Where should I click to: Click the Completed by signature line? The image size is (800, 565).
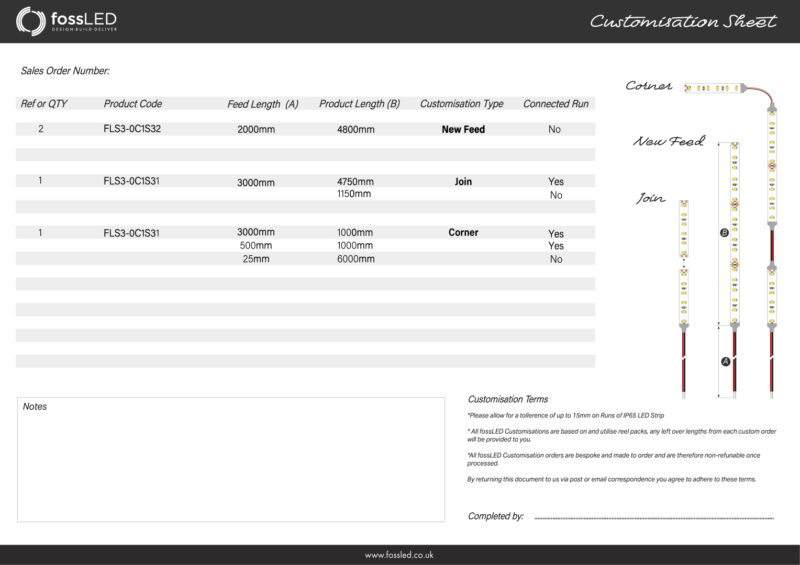click(x=653, y=517)
